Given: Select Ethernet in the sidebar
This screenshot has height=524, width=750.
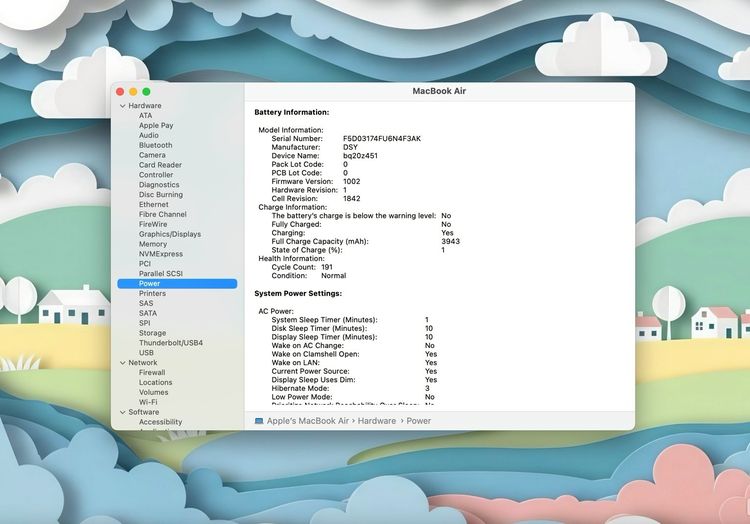Looking at the screenshot, I should click(154, 205).
